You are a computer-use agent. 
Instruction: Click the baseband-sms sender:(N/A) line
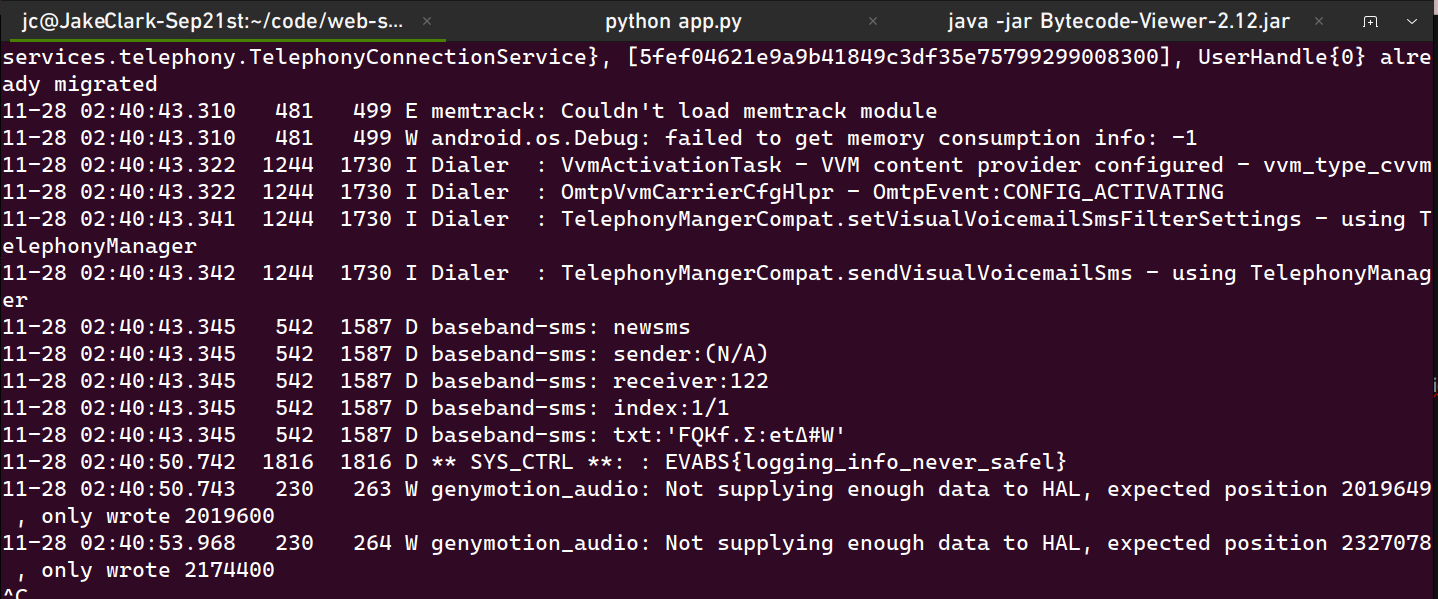(x=385, y=354)
